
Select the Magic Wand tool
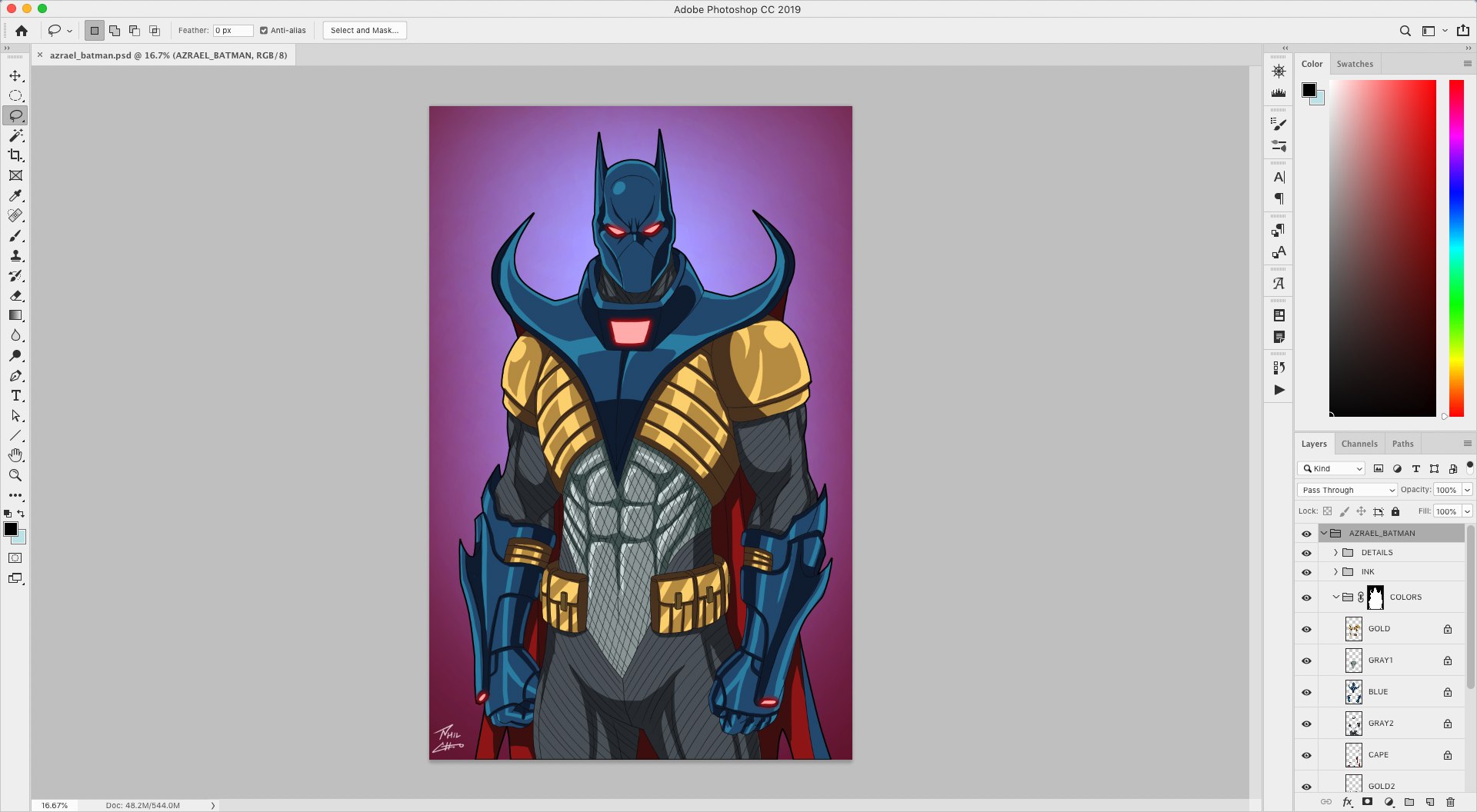15,135
